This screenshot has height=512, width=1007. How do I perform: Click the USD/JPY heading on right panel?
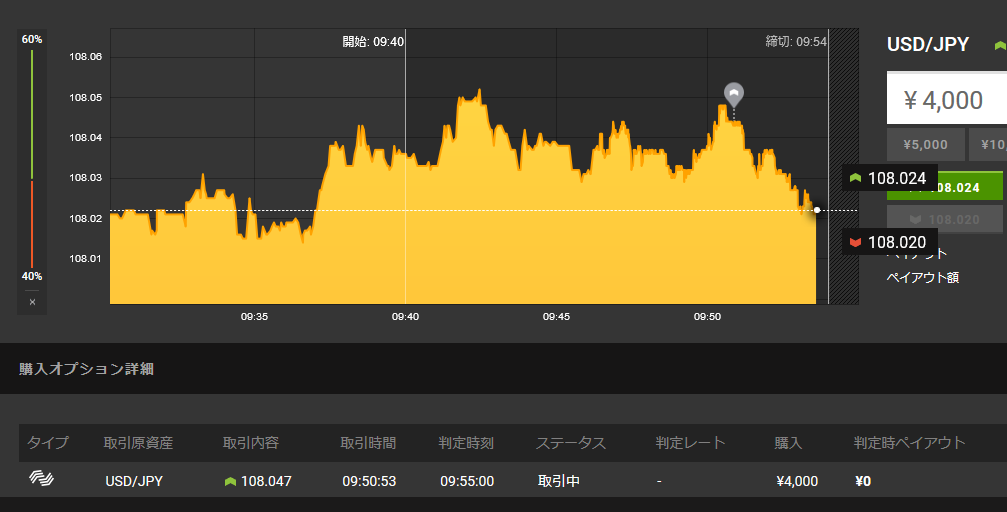tap(928, 44)
